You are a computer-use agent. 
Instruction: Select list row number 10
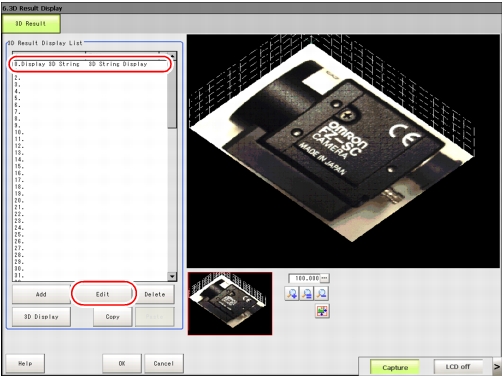90,132
